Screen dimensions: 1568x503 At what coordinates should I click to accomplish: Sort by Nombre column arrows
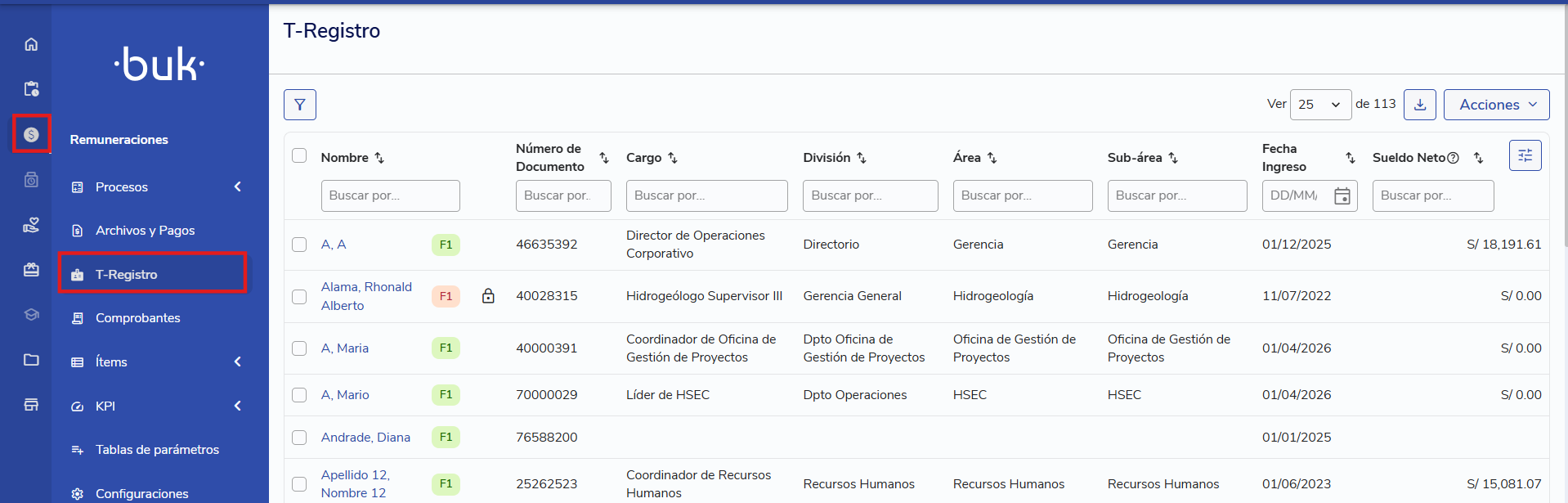point(379,158)
